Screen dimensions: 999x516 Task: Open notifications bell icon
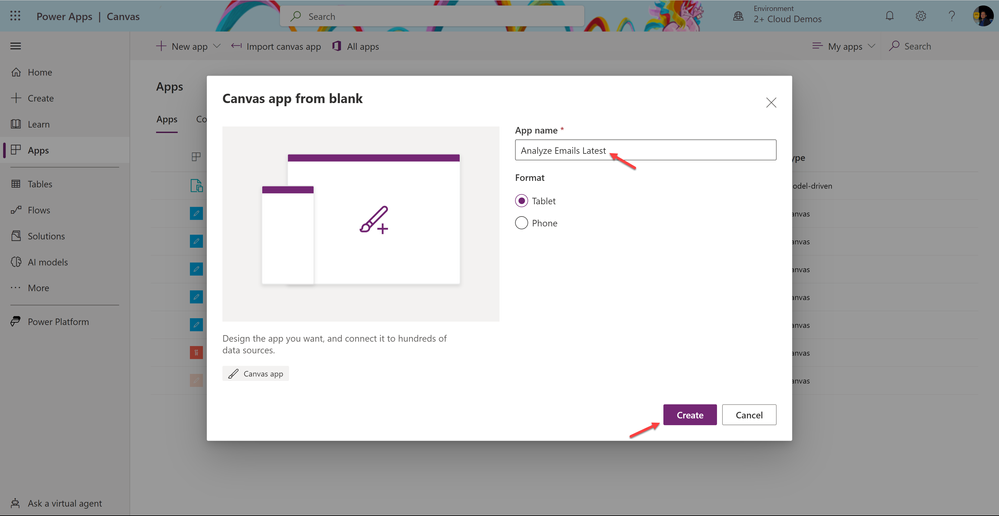click(x=890, y=16)
